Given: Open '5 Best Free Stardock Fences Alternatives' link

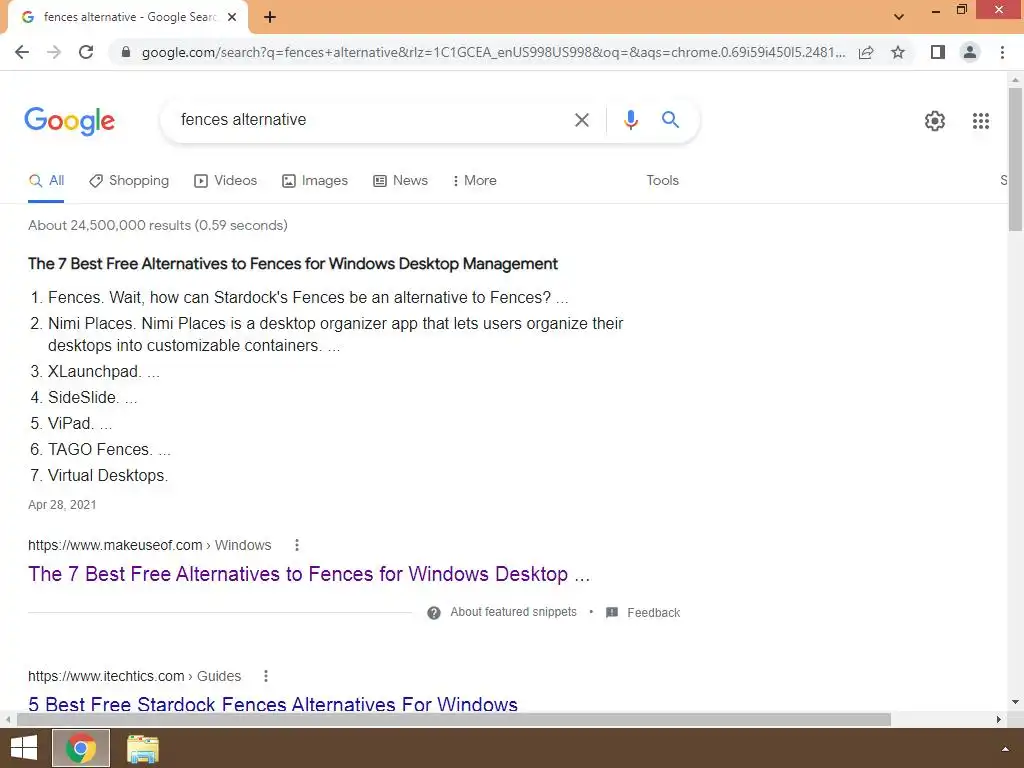Looking at the screenshot, I should (x=273, y=704).
